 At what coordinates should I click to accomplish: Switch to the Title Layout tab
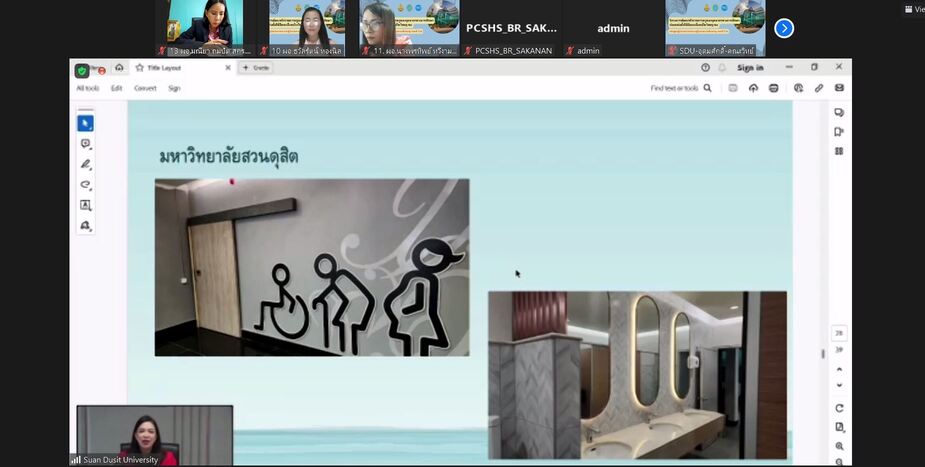[x=182, y=68]
